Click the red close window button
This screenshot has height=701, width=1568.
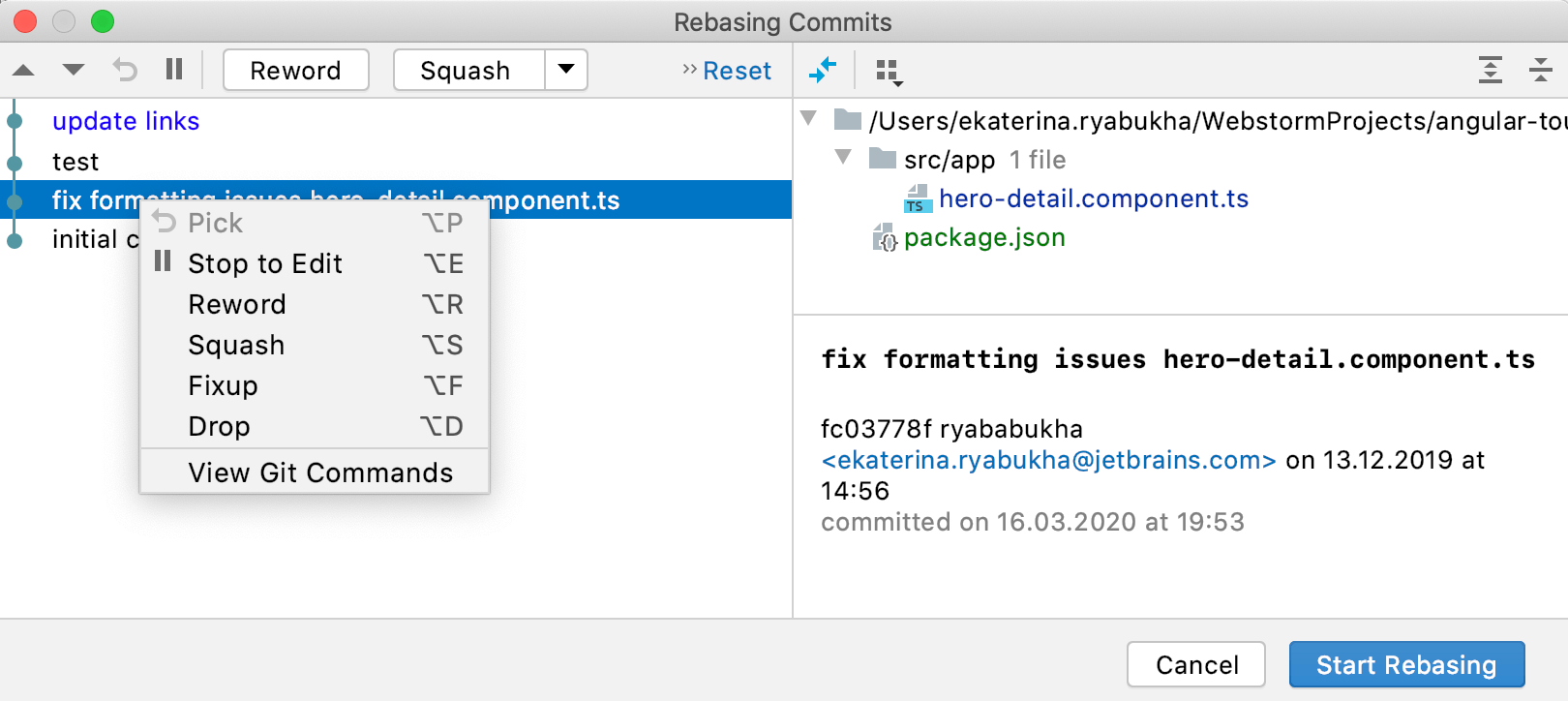click(25, 21)
